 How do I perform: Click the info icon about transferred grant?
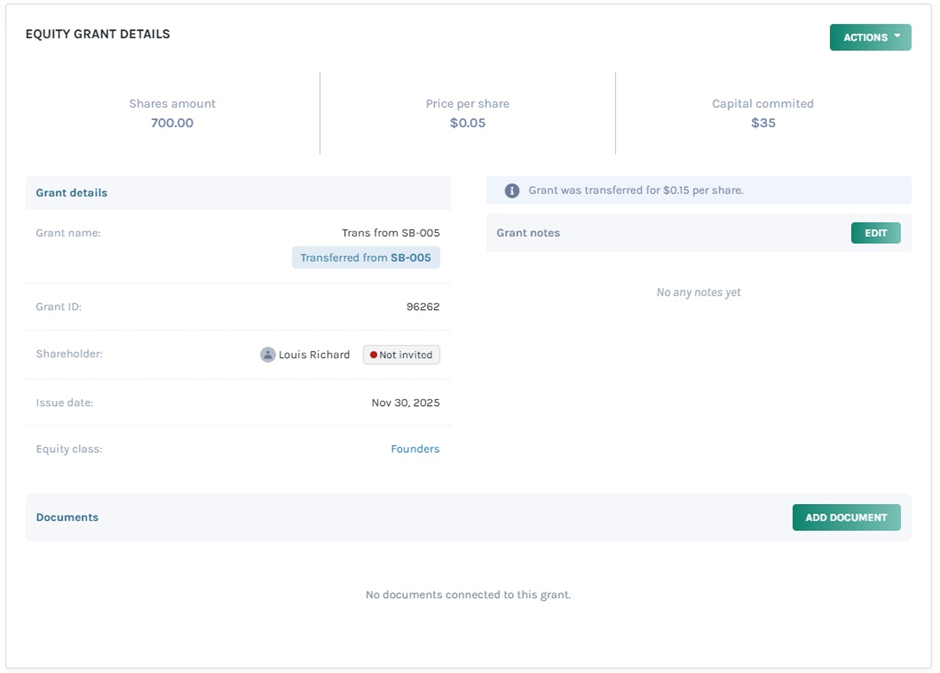click(x=511, y=190)
